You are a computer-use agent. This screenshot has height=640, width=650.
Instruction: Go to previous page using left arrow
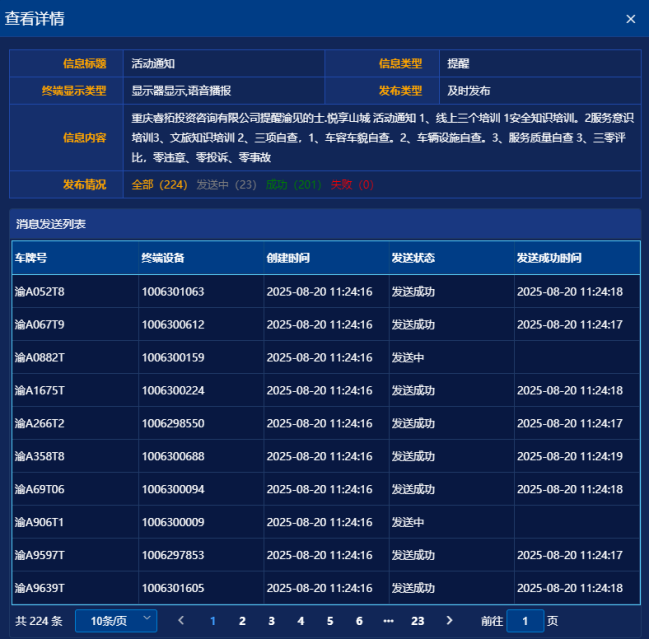181,621
